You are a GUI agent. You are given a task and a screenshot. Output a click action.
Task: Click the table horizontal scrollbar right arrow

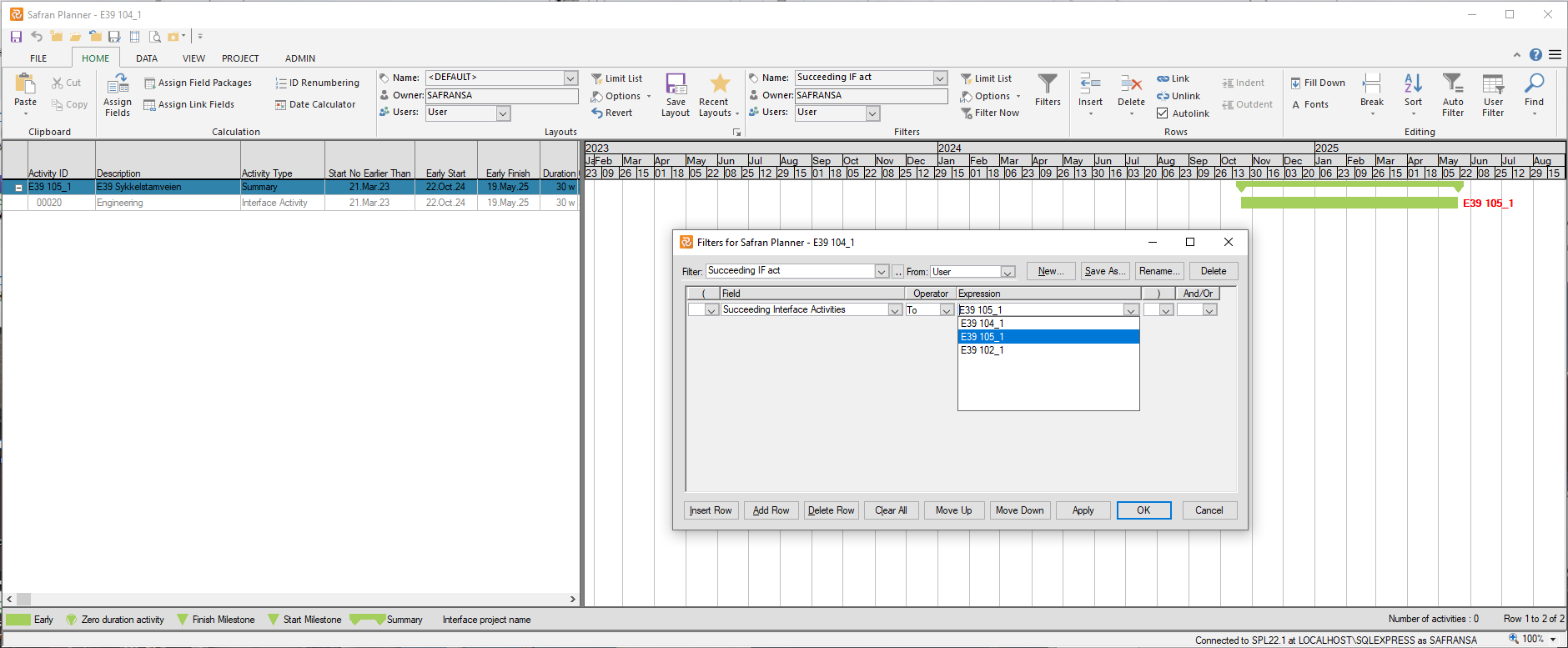click(x=572, y=599)
